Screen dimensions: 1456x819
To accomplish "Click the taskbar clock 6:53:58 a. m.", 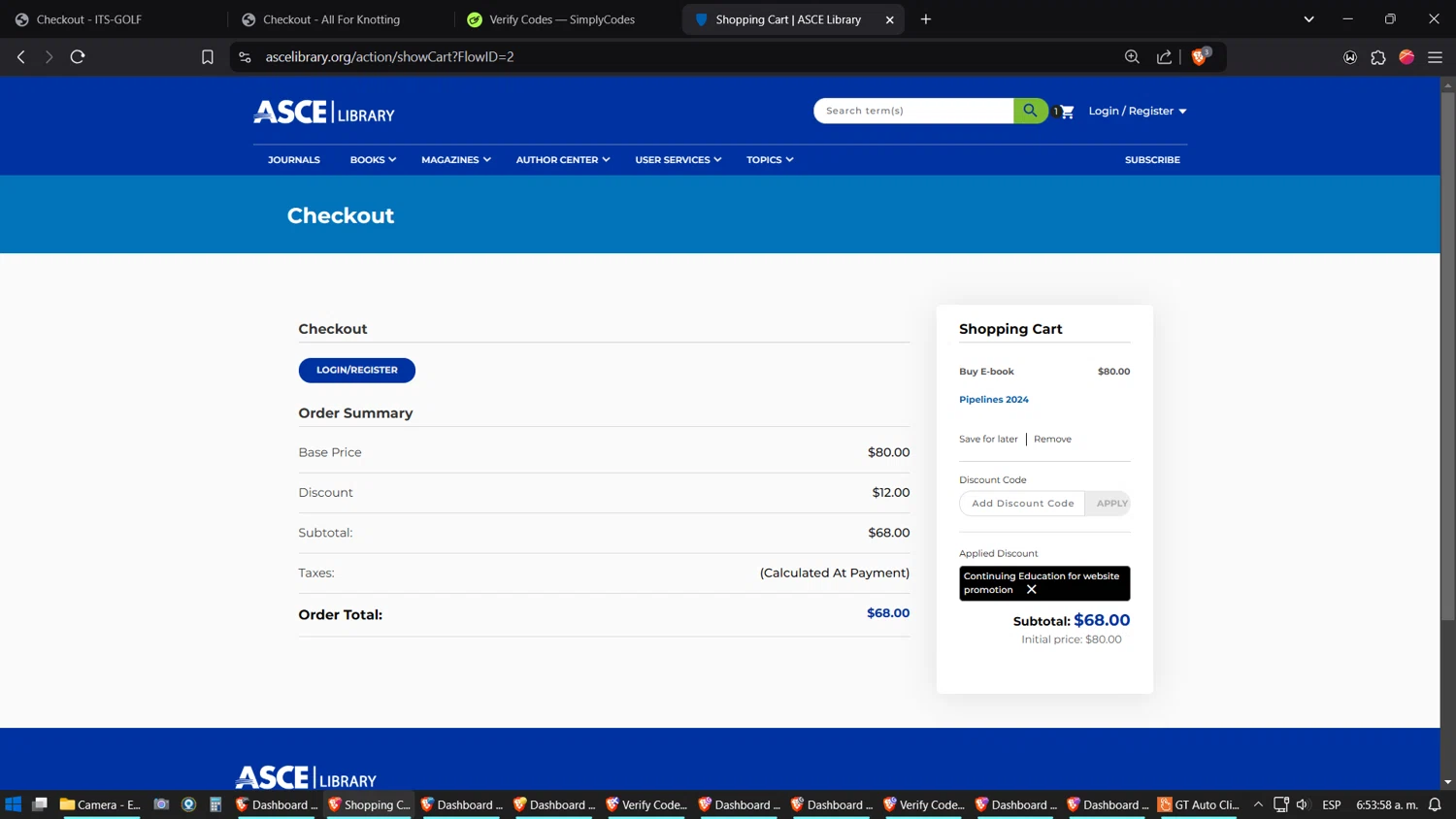I will point(1386,804).
